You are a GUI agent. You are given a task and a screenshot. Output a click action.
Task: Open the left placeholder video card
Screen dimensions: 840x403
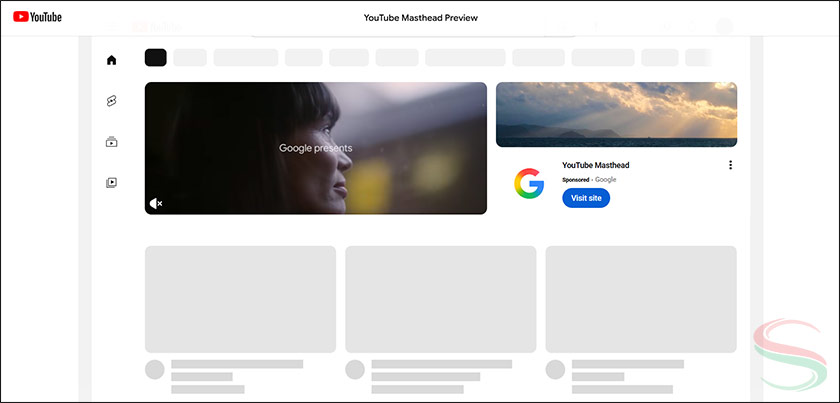pyautogui.click(x=240, y=294)
